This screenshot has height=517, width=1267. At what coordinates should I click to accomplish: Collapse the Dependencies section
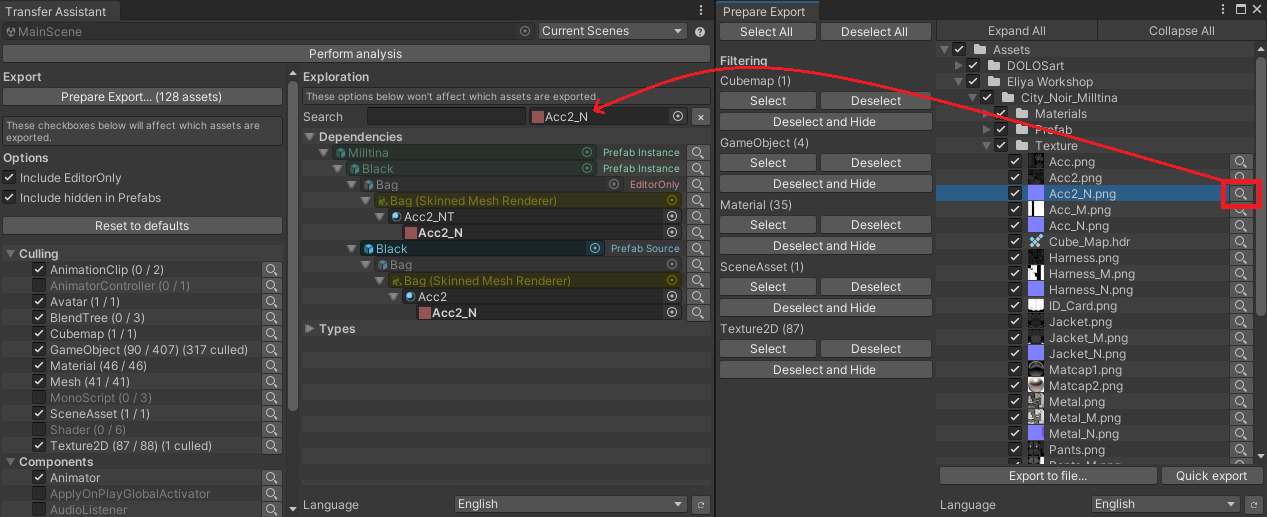310,137
